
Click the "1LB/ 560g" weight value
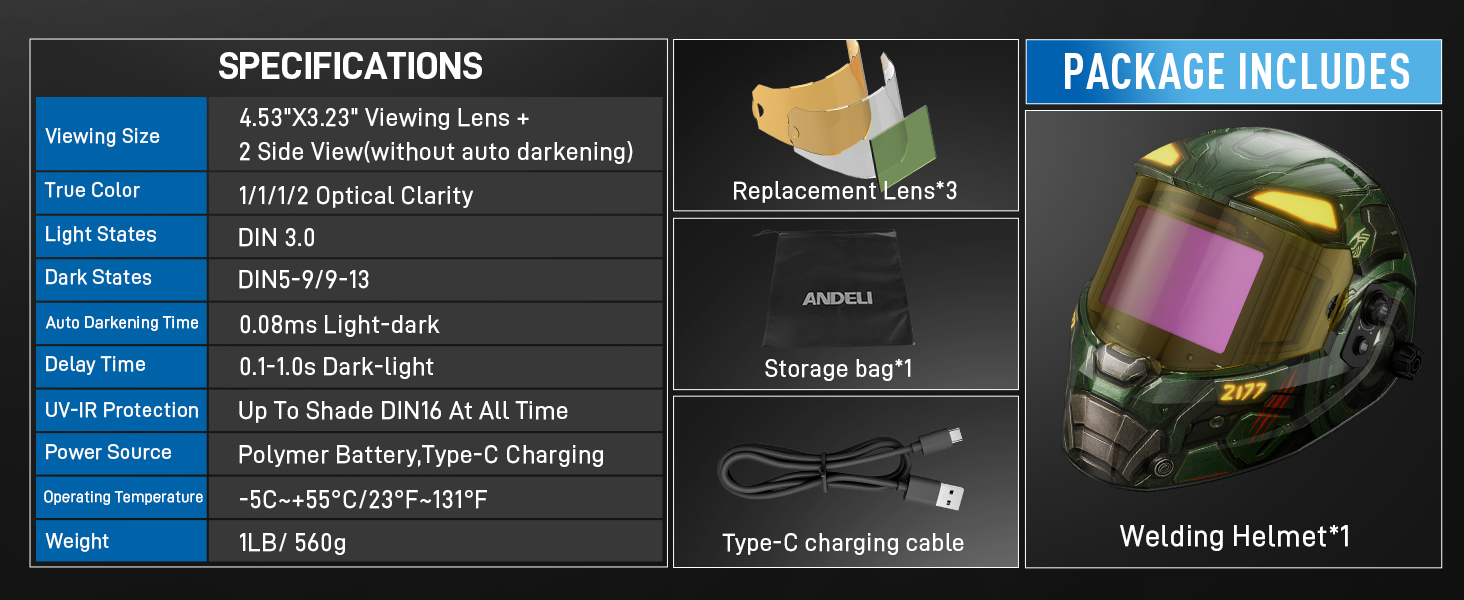click(292, 542)
